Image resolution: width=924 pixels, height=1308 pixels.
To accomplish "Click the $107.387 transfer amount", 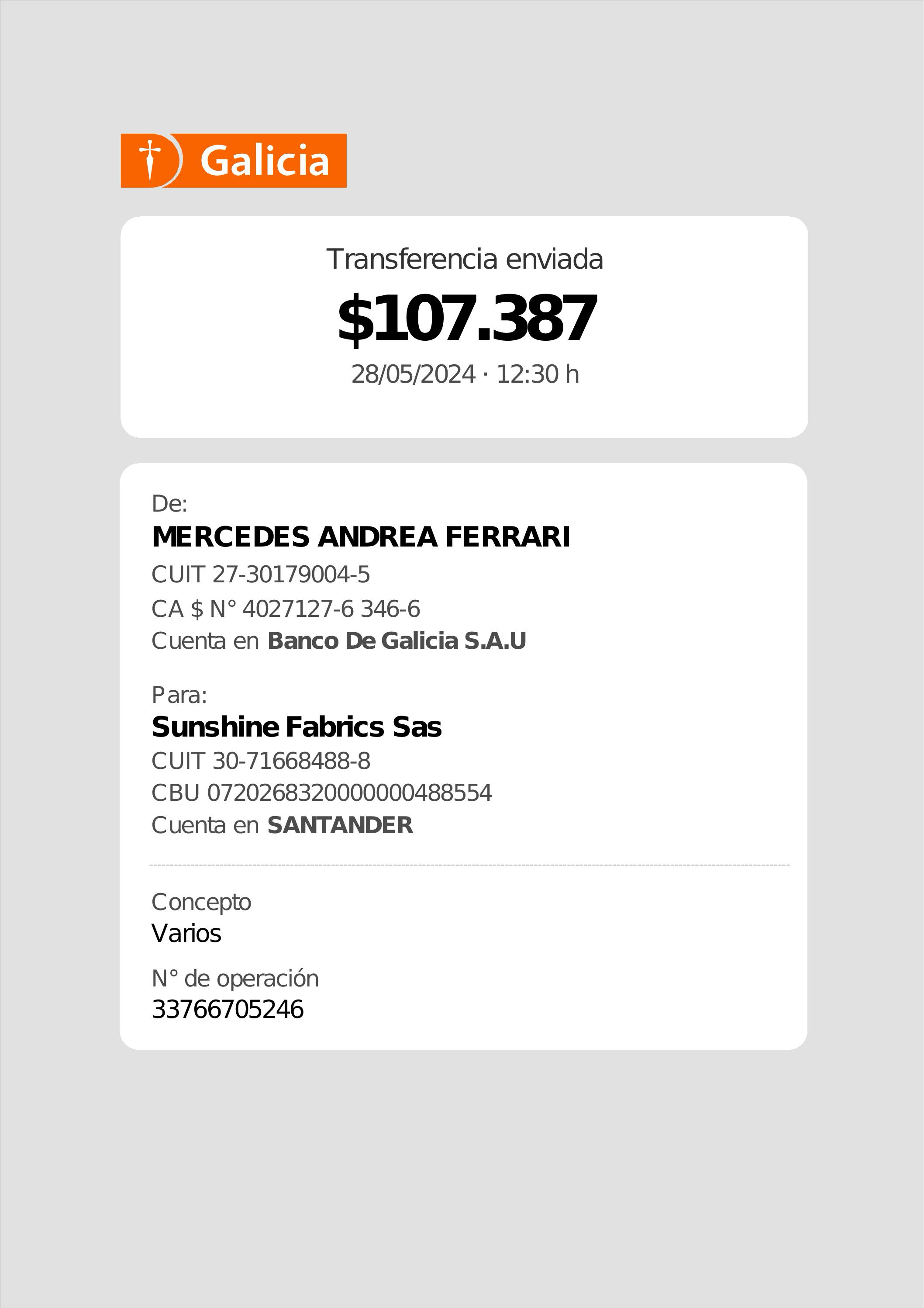I will (466, 318).
